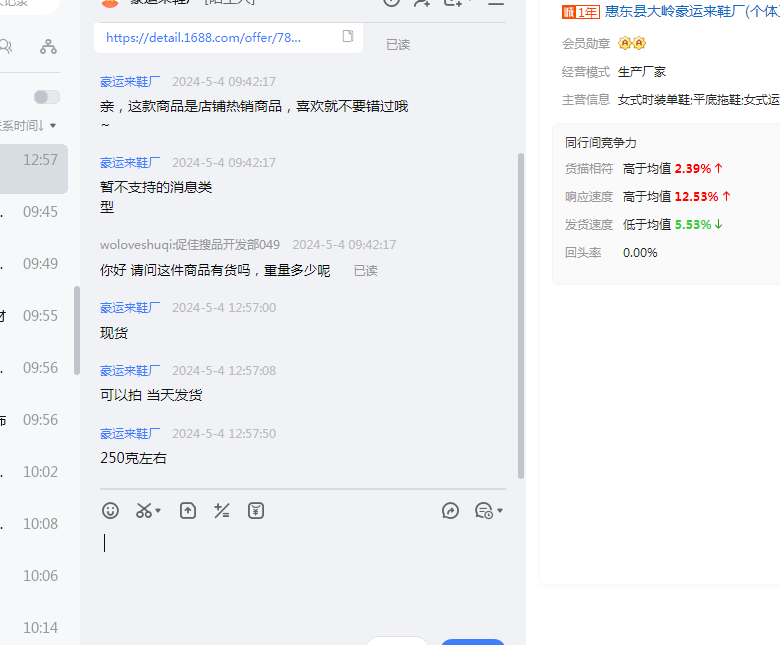Click the organization tree icon in sidebar
780x645 pixels.
tap(48, 46)
